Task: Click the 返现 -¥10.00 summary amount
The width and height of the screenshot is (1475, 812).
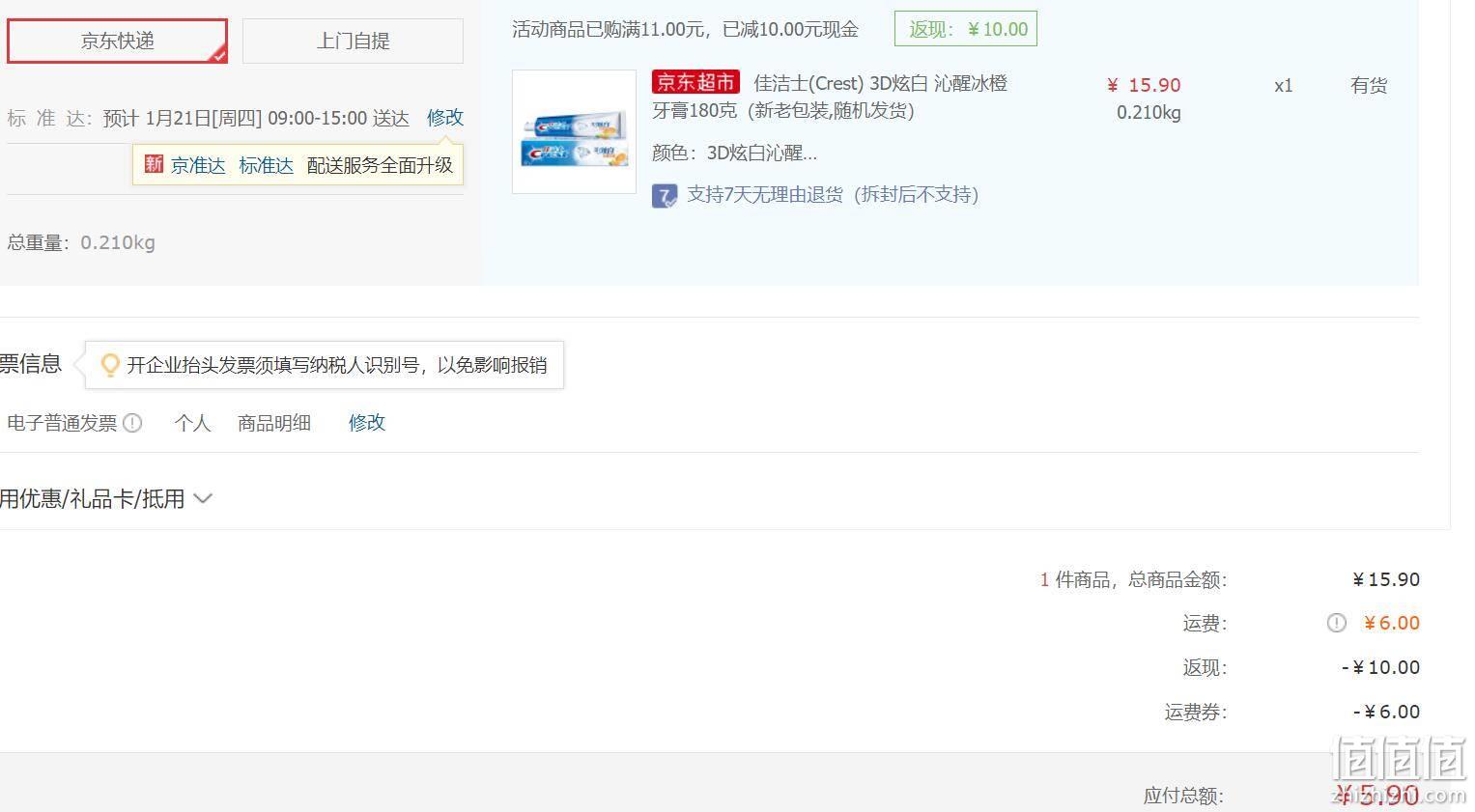Action: pyautogui.click(x=1380, y=667)
